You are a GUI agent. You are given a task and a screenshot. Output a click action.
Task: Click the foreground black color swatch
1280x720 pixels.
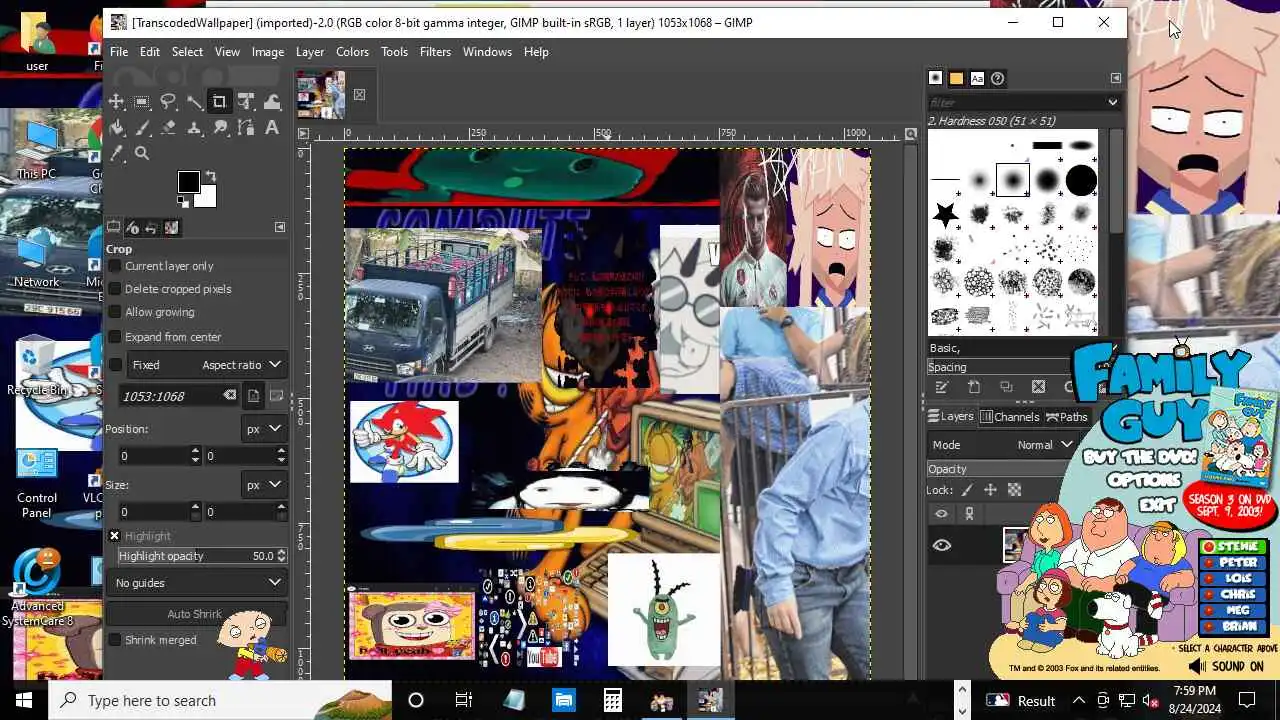click(188, 182)
